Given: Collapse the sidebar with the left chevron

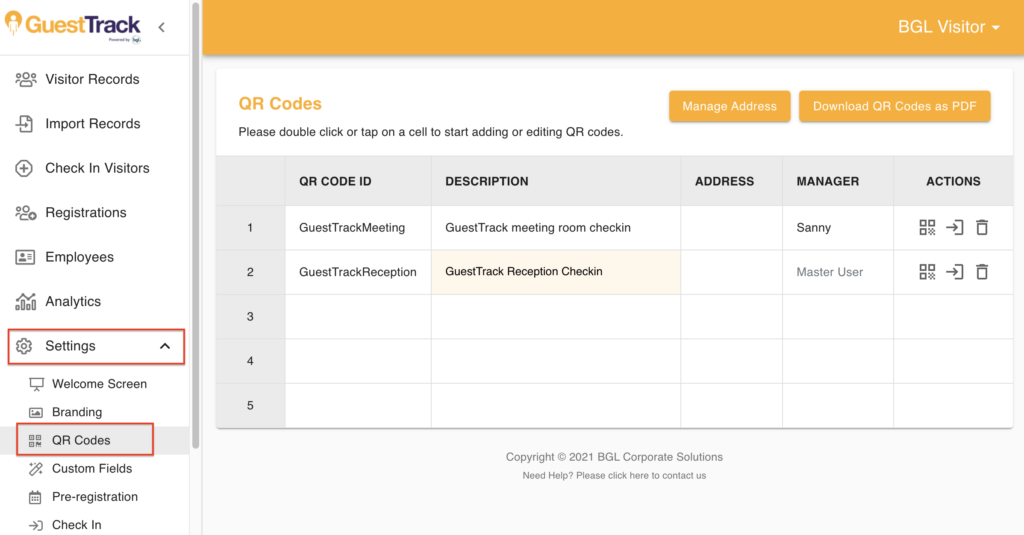Looking at the screenshot, I should pyautogui.click(x=161, y=27).
